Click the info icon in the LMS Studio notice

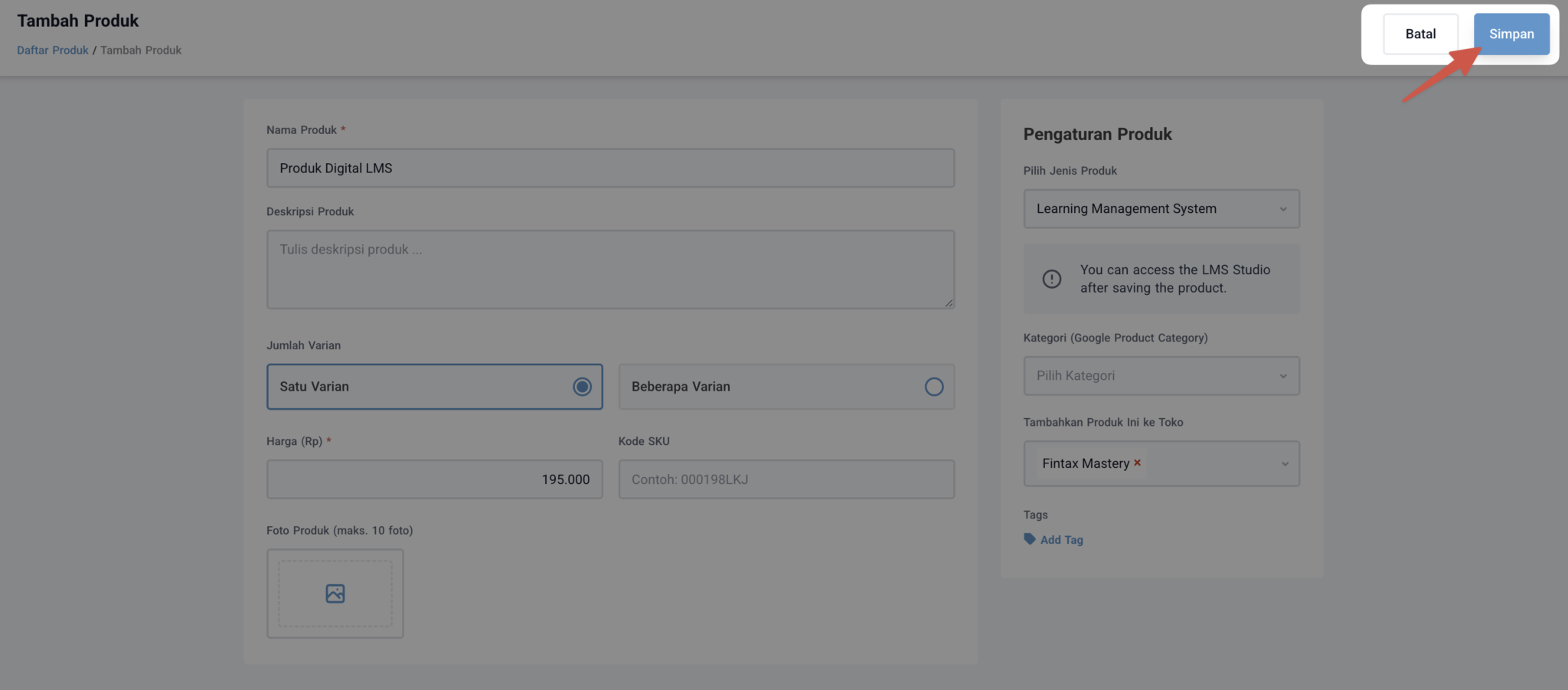click(x=1051, y=279)
